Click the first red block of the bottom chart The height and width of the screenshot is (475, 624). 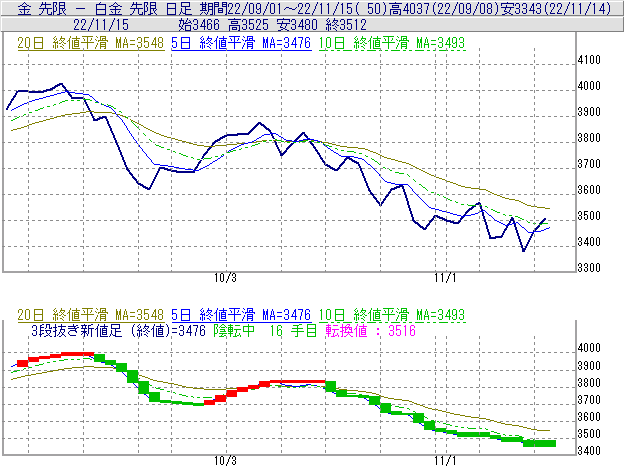tap(23, 363)
